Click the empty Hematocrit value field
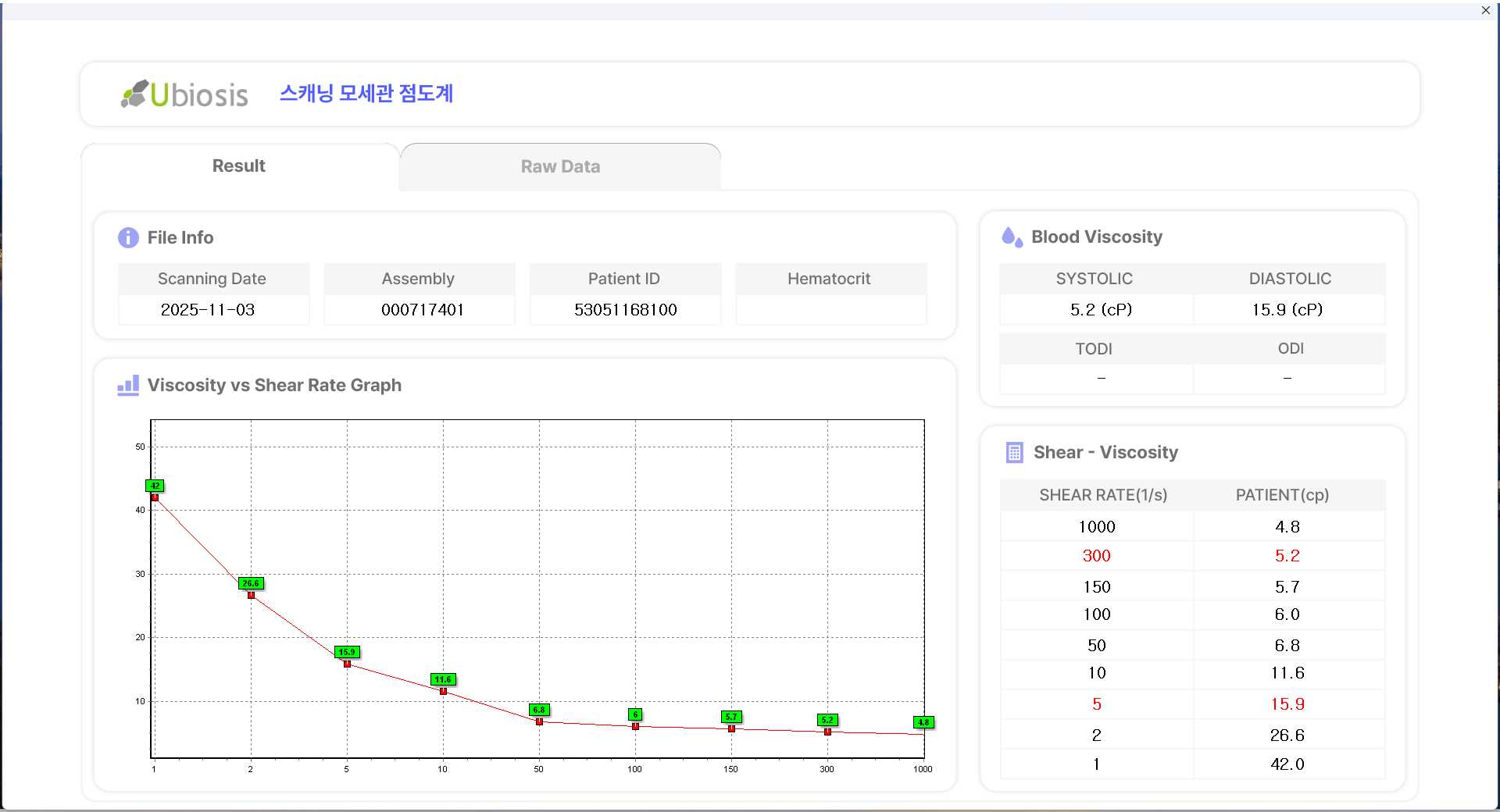 point(830,309)
